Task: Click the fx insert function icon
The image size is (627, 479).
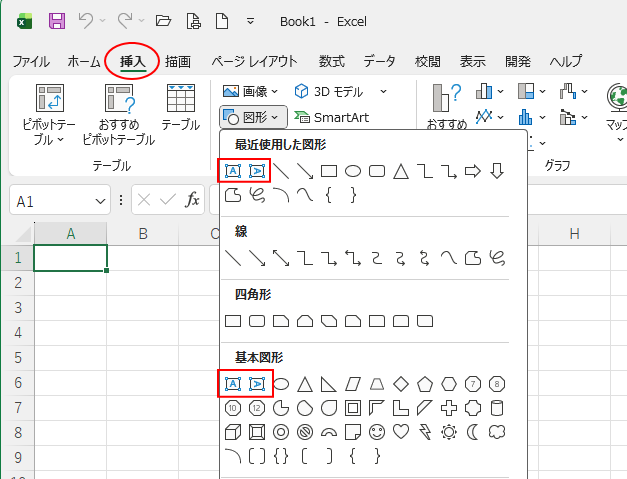Action: 192,200
